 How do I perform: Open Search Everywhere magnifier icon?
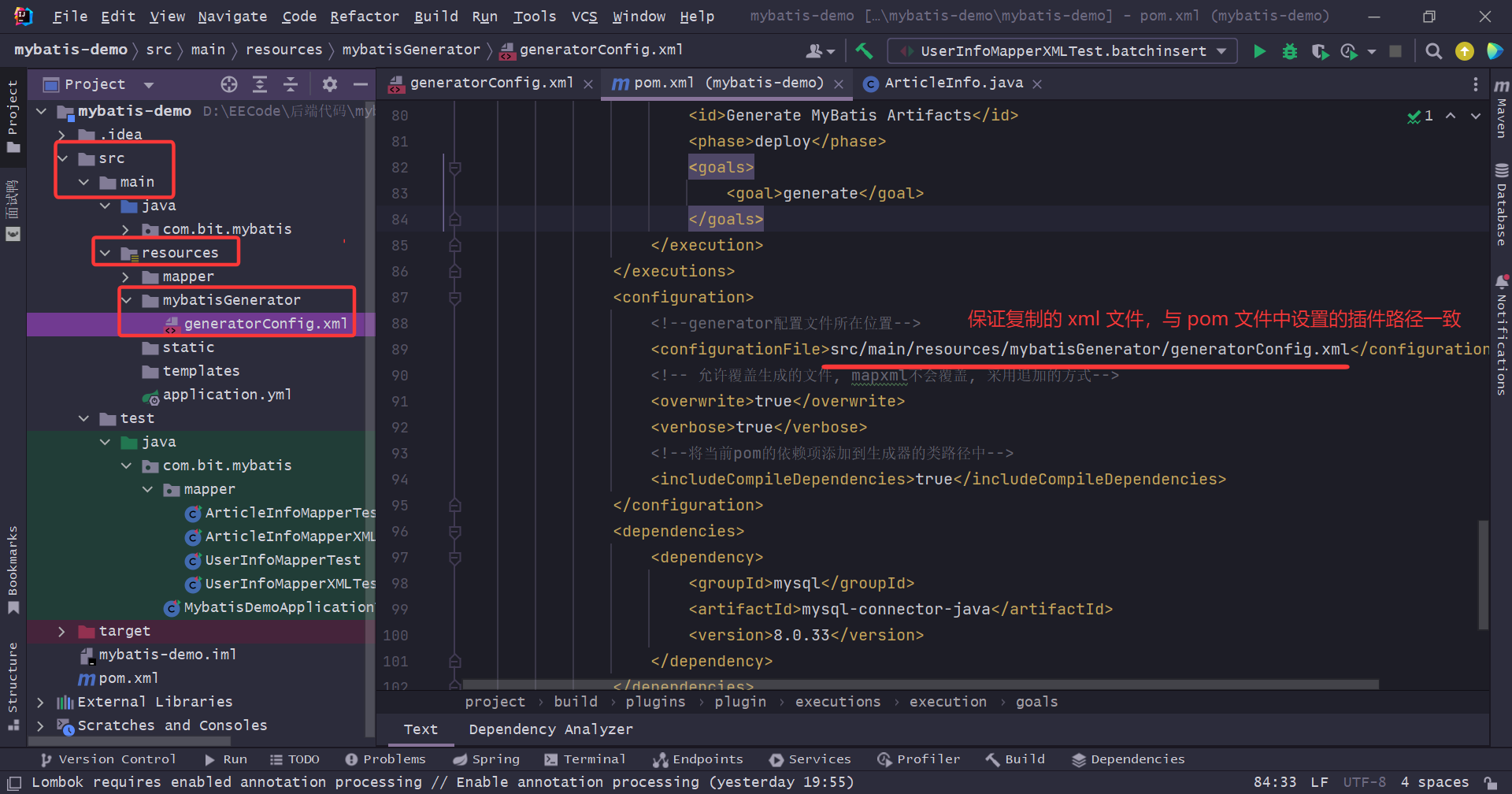1434,51
